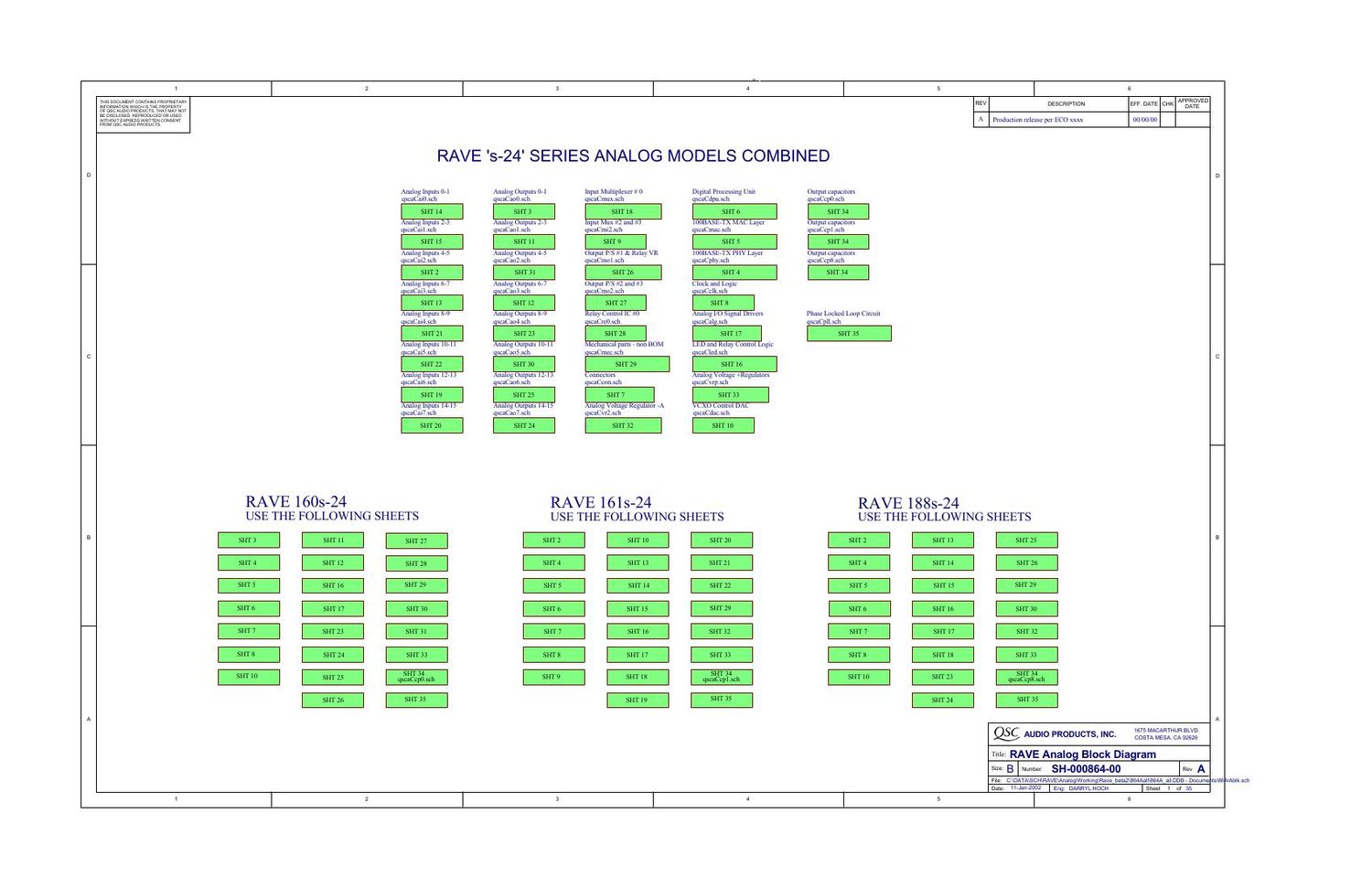Select the 'RAVE 188s-24' heading

coord(908,503)
